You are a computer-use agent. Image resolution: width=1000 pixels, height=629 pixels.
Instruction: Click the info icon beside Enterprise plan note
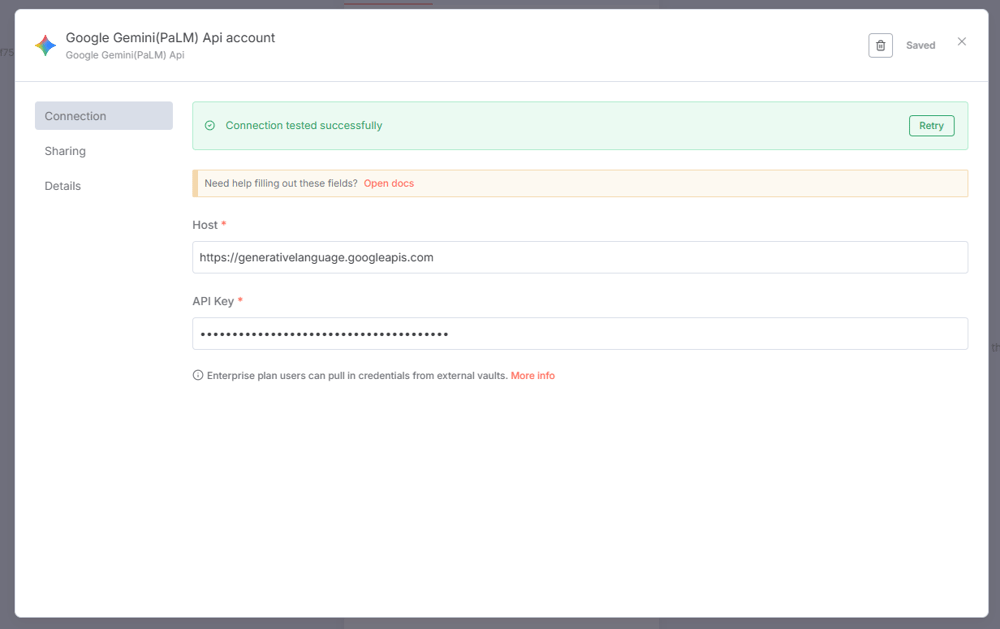198,376
